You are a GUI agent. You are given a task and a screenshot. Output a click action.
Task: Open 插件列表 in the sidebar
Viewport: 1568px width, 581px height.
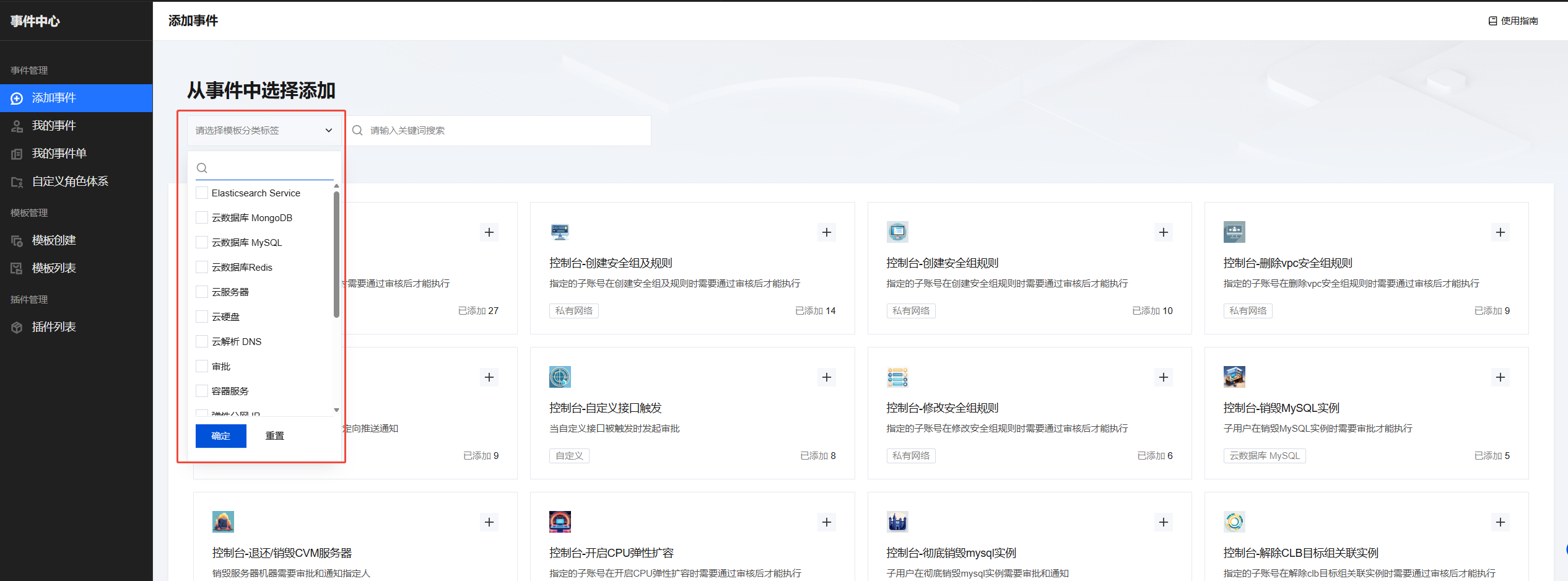(x=76, y=327)
